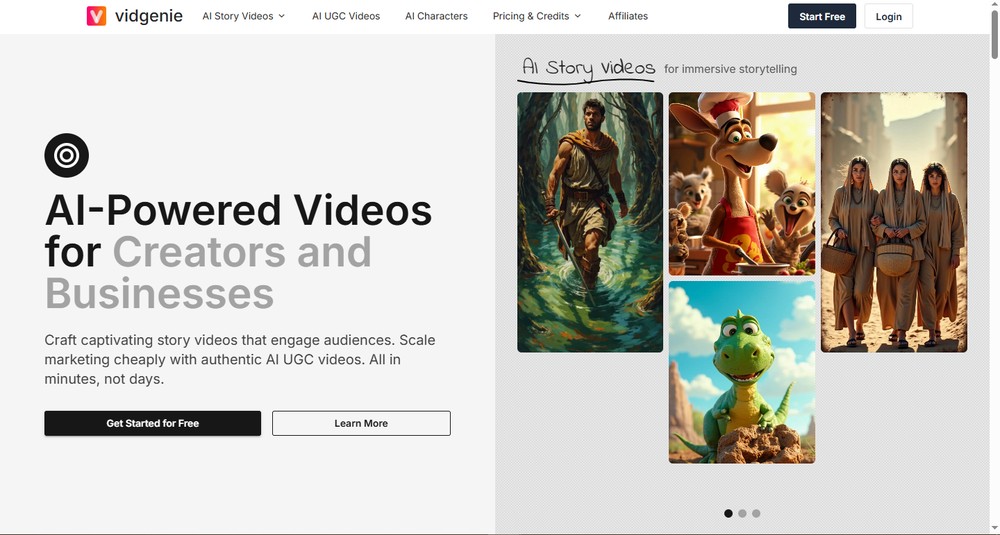Select the first carousel dot indicator
This screenshot has width=1000, height=535.
tap(728, 513)
